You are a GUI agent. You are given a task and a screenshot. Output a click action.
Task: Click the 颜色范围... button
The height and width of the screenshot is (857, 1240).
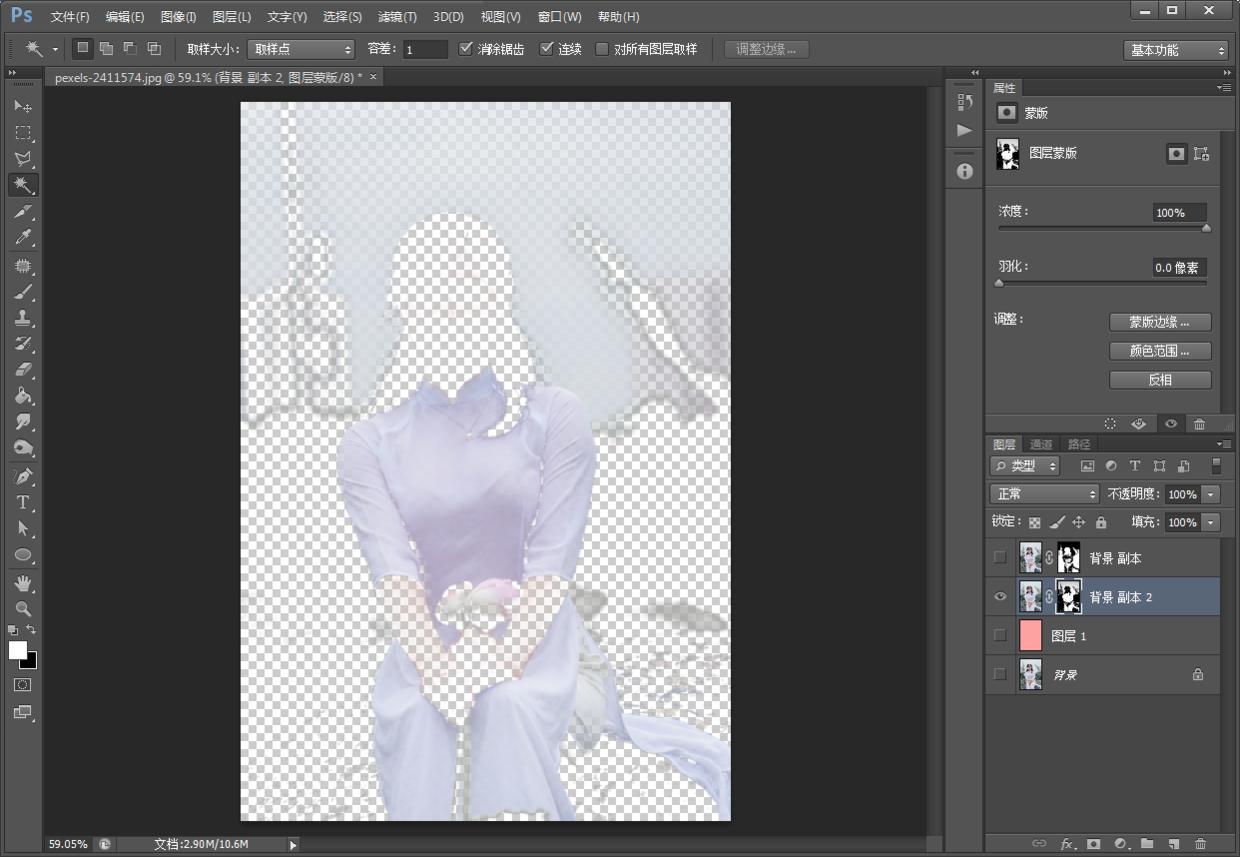click(x=1160, y=351)
